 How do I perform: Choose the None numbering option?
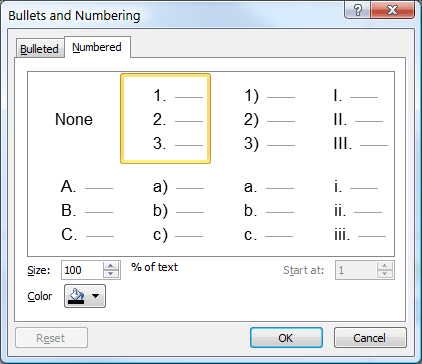pos(74,119)
